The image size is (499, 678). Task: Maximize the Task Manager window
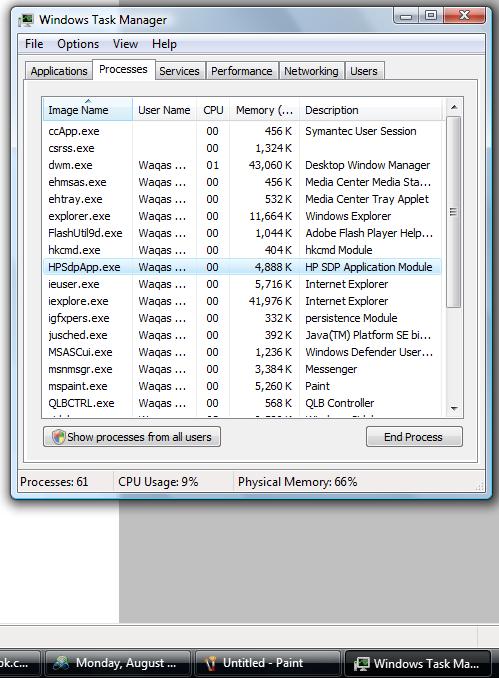pyautogui.click(x=431, y=16)
